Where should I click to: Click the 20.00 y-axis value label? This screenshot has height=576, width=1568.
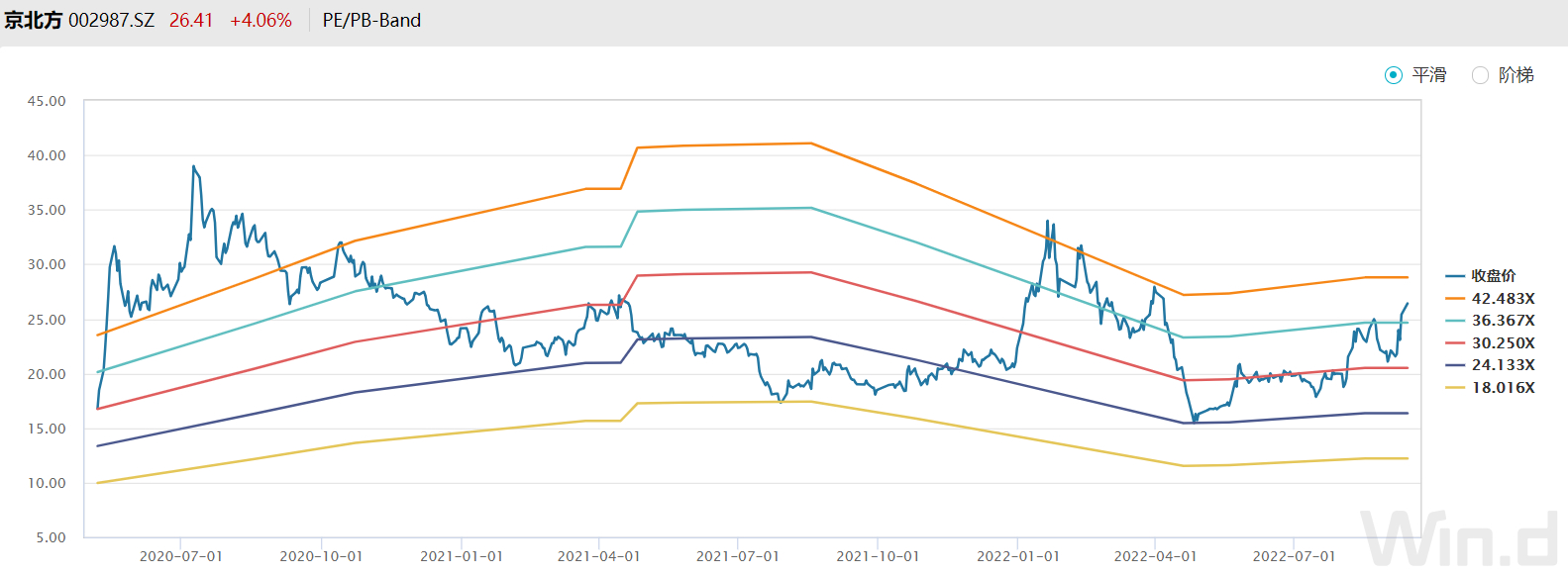pyautogui.click(x=47, y=374)
